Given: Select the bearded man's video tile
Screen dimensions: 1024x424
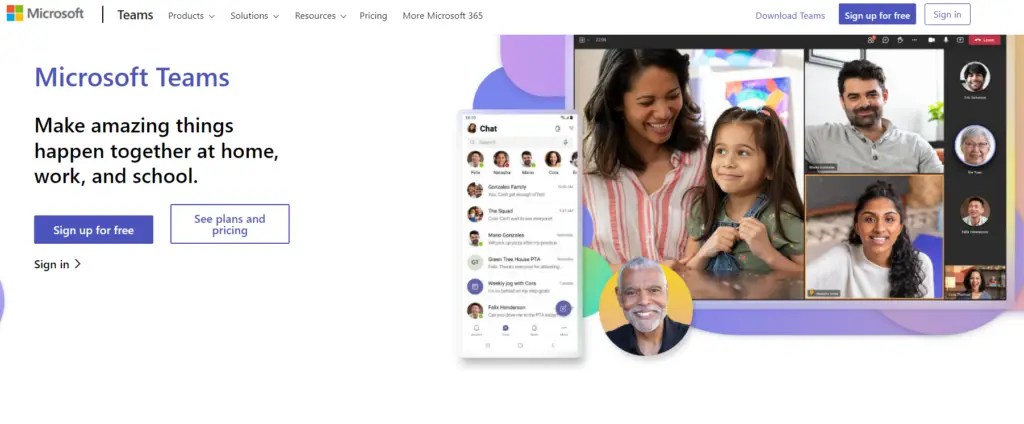Looking at the screenshot, I should [x=874, y=111].
